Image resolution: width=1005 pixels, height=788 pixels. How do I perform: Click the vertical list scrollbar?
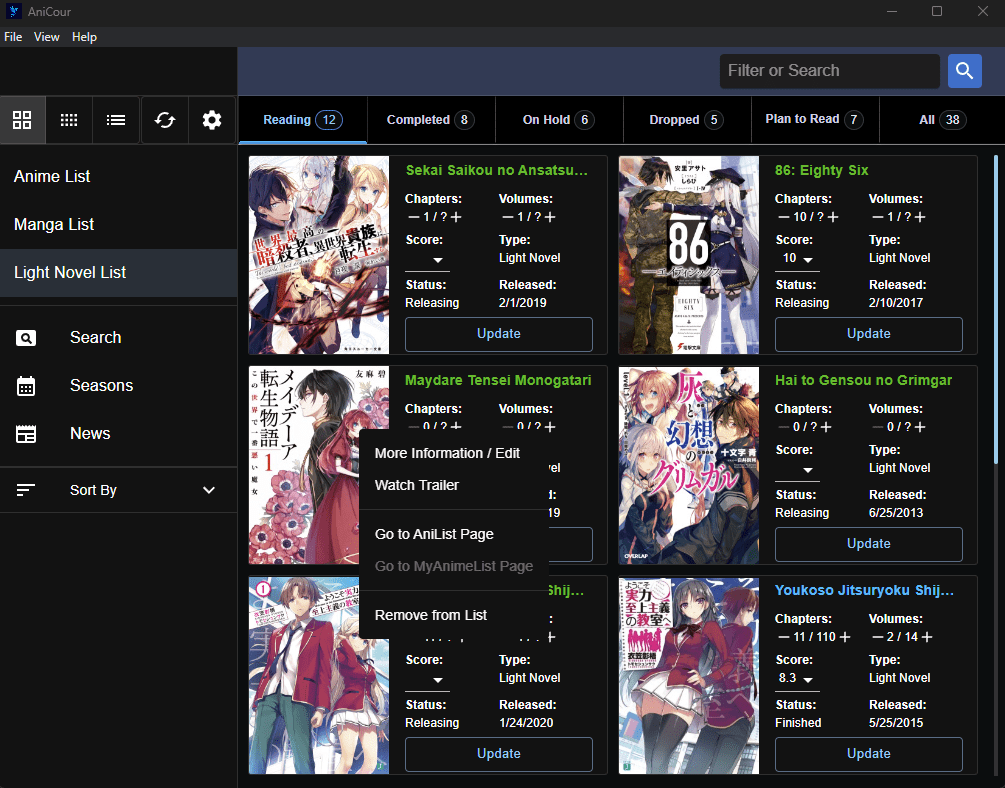point(995,309)
